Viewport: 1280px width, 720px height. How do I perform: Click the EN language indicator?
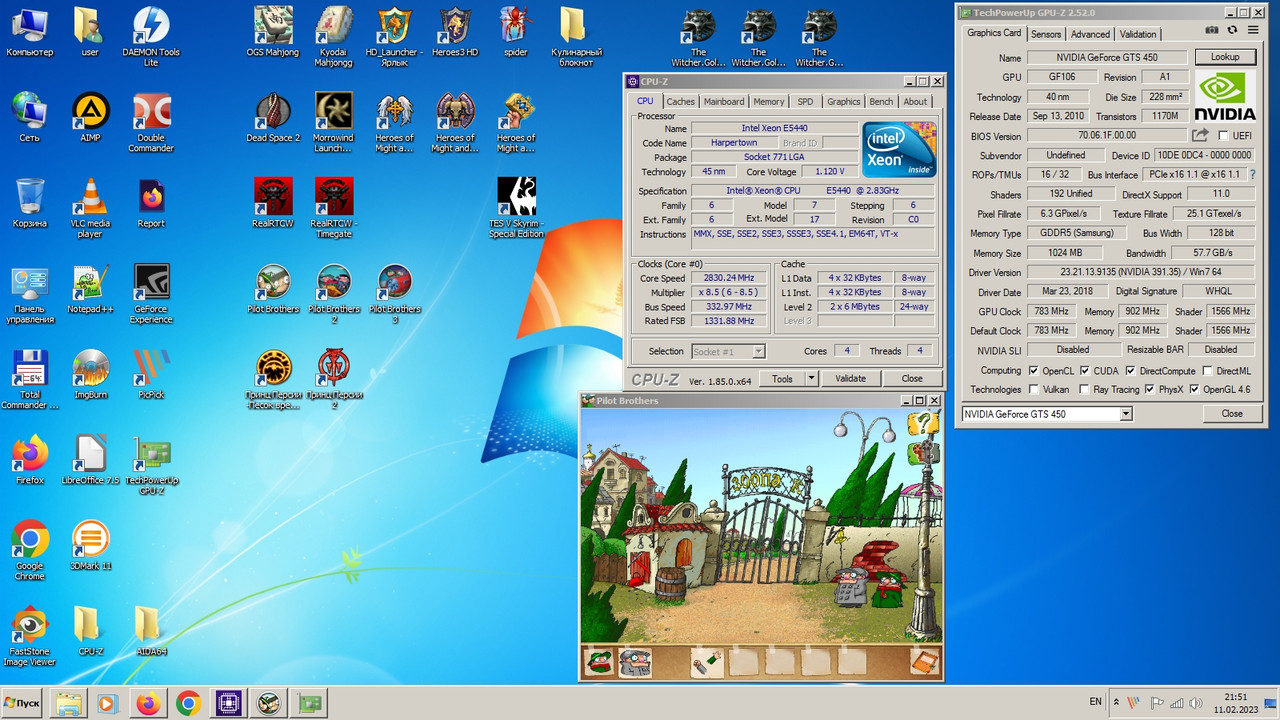pyautogui.click(x=1096, y=702)
